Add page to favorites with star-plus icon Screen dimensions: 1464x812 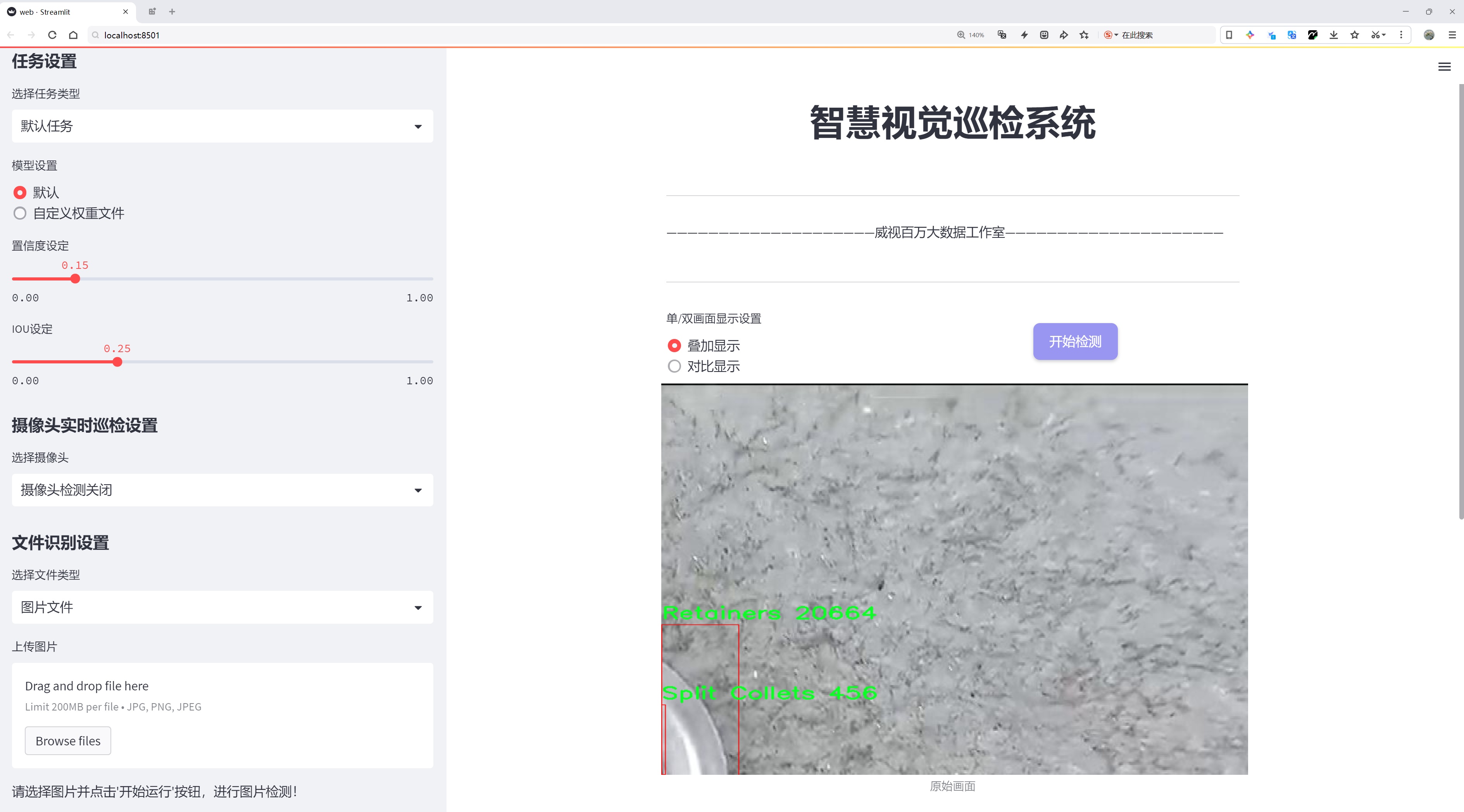coord(1085,35)
